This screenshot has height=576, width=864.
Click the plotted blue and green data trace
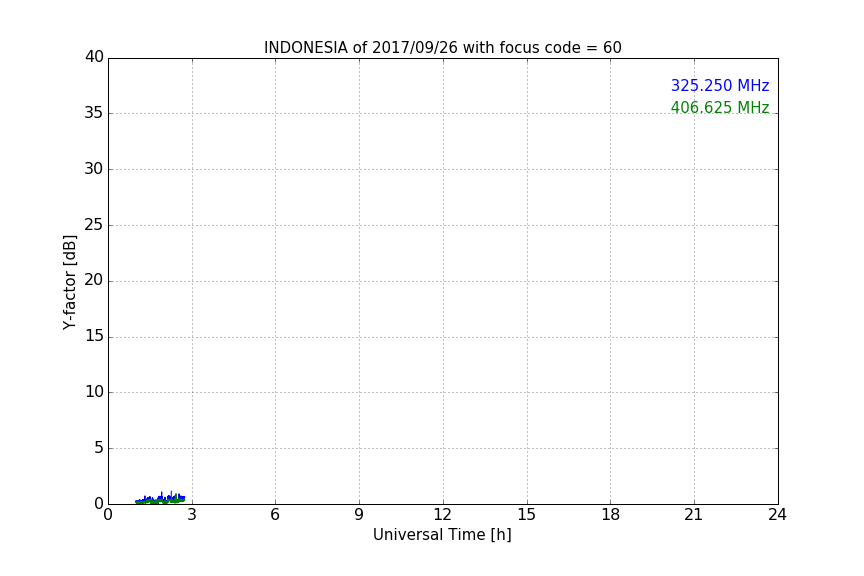(x=160, y=498)
